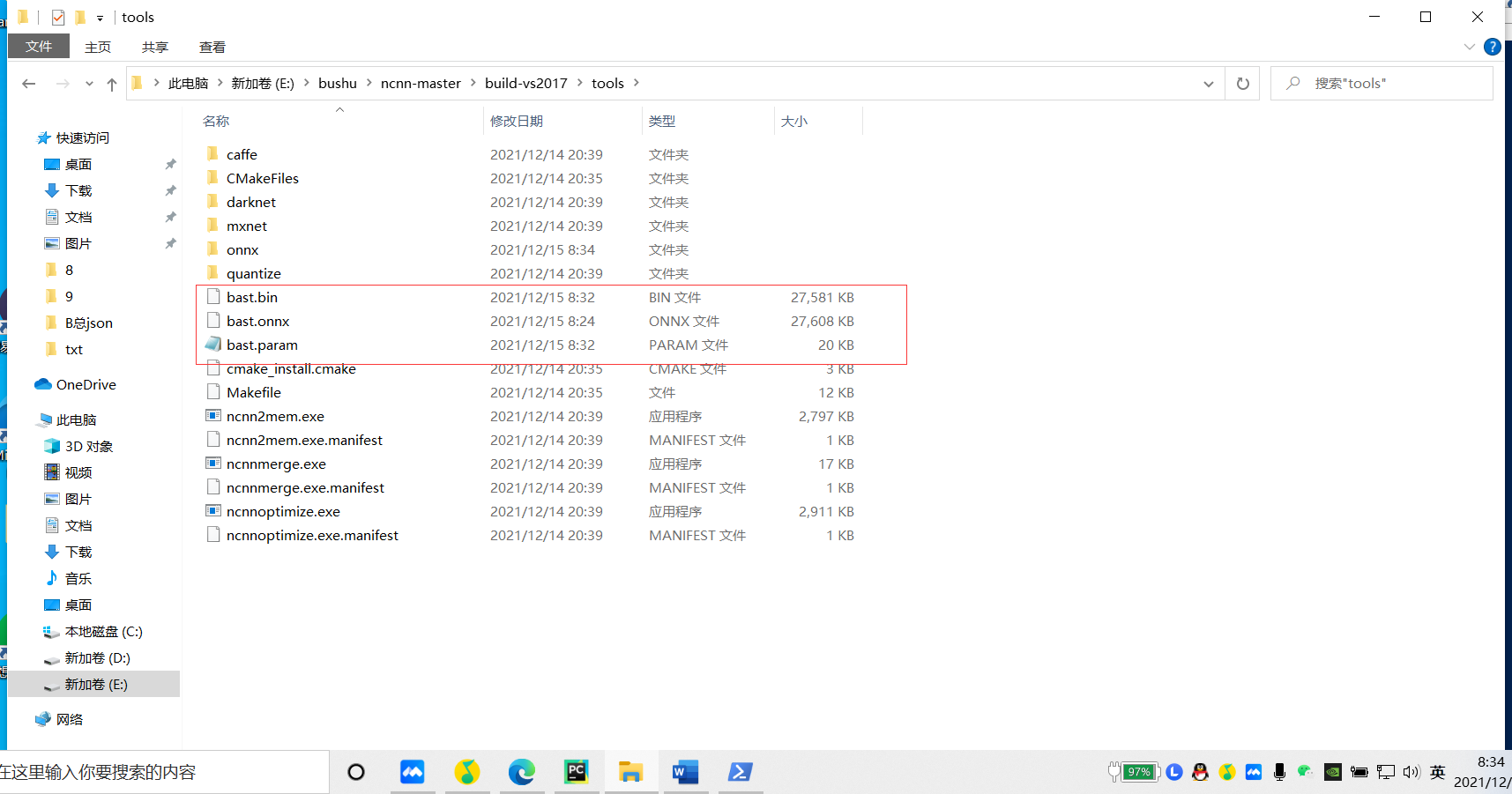Go up to the parent folder
This screenshot has width=1512, height=794.
(x=111, y=83)
